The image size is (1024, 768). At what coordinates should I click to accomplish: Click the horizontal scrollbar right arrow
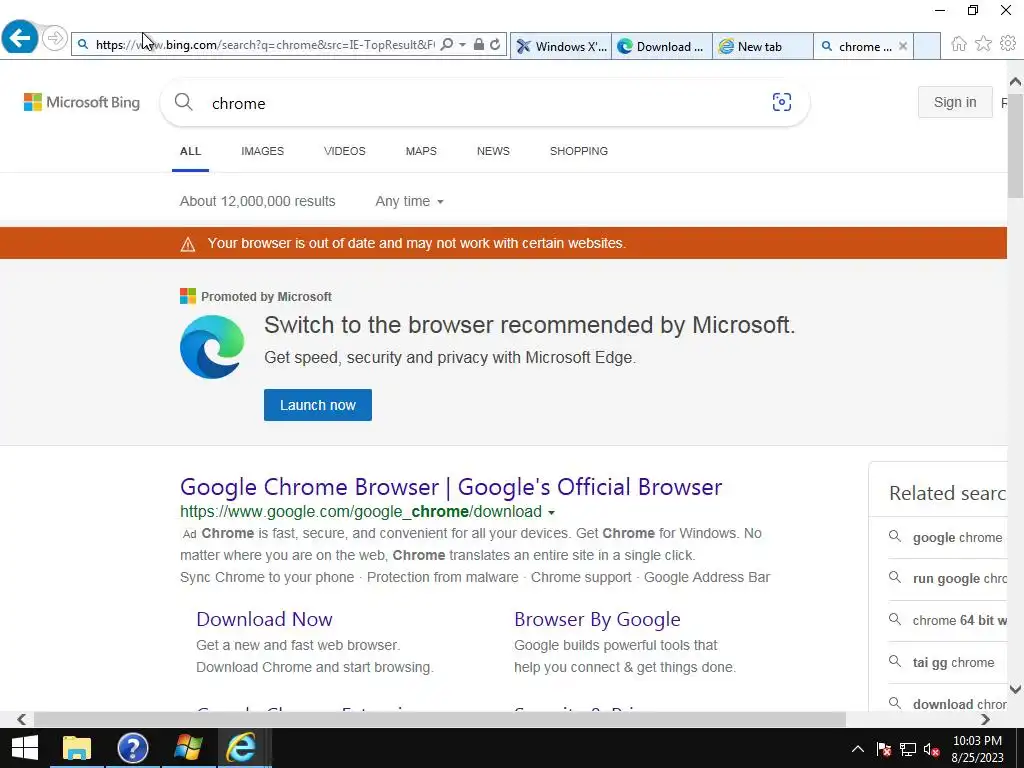pyautogui.click(x=985, y=719)
